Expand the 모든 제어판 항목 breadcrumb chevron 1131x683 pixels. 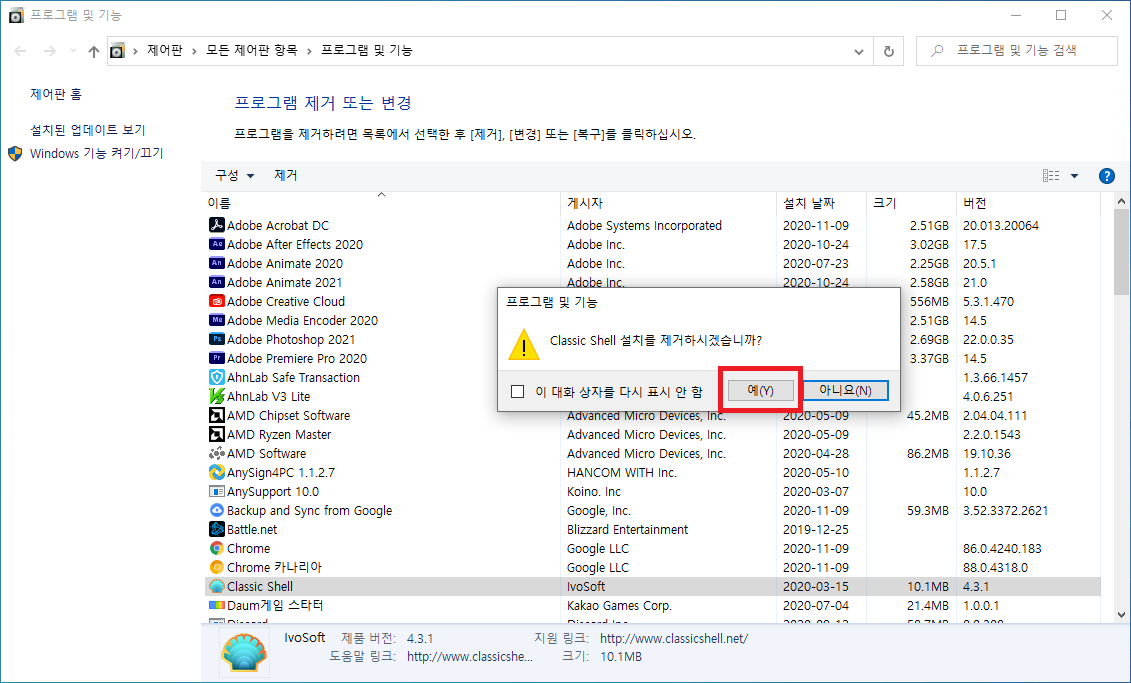[309, 51]
